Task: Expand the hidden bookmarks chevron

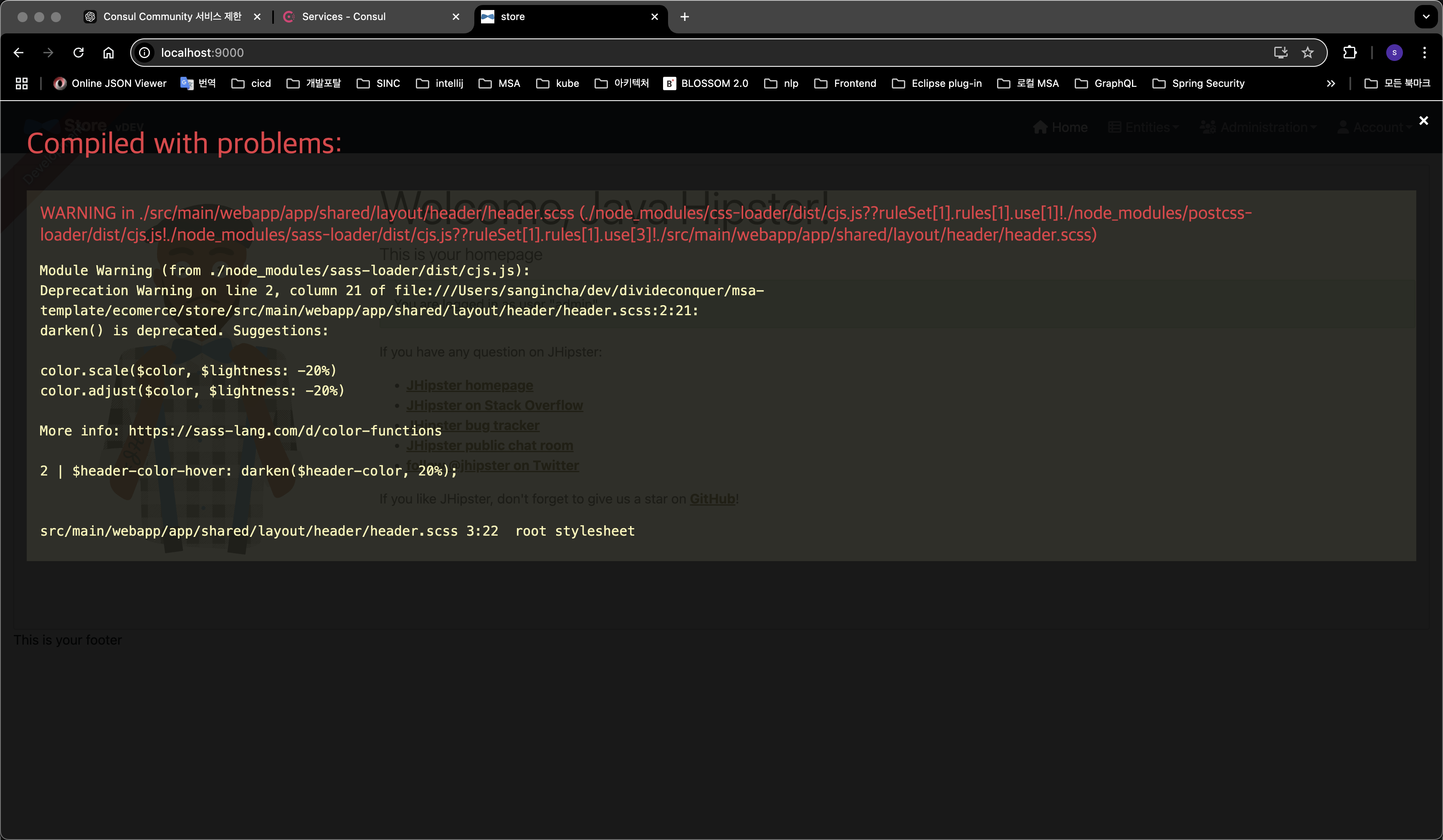Action: click(x=1331, y=83)
